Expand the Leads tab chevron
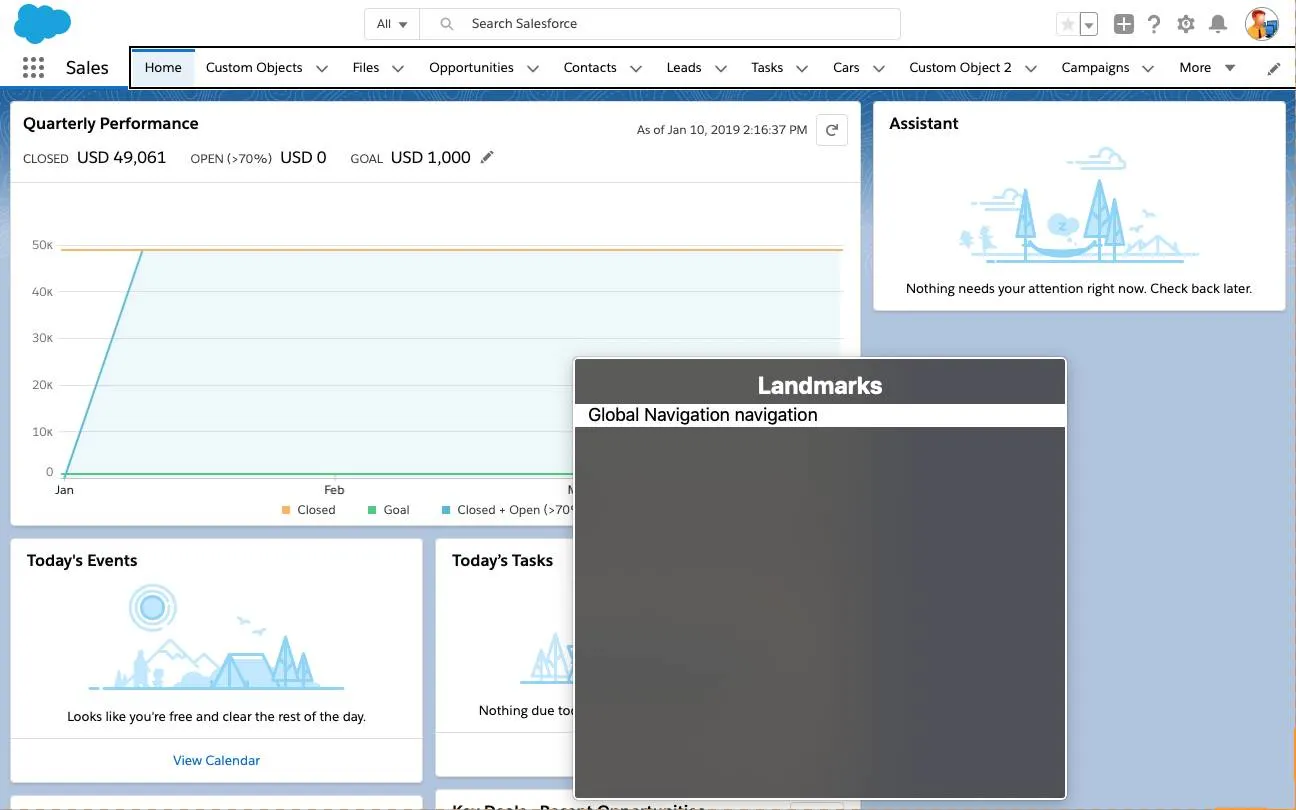This screenshot has height=810, width=1296. (x=721, y=68)
